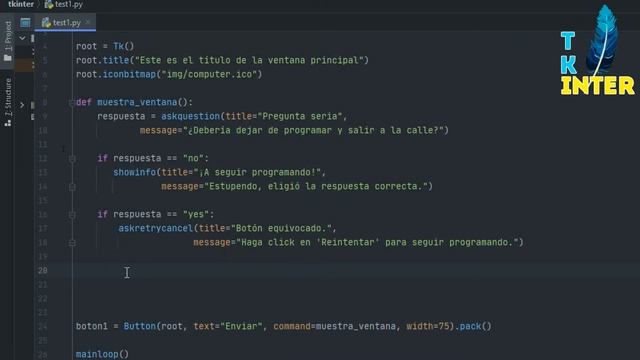Viewport: 640px width, 360px height.
Task: Fold the if respuesta == "yes" block
Action: pos(72,214)
